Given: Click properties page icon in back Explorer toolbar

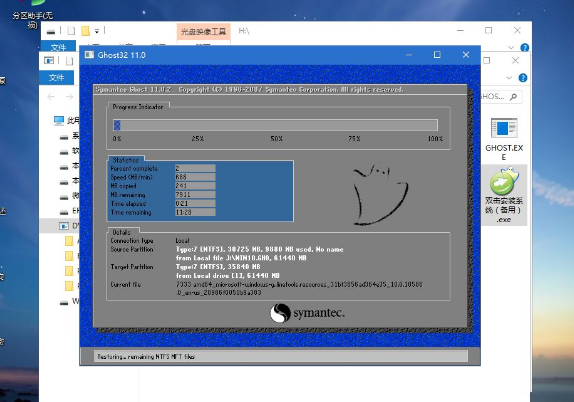Looking at the screenshot, I should [x=71, y=31].
